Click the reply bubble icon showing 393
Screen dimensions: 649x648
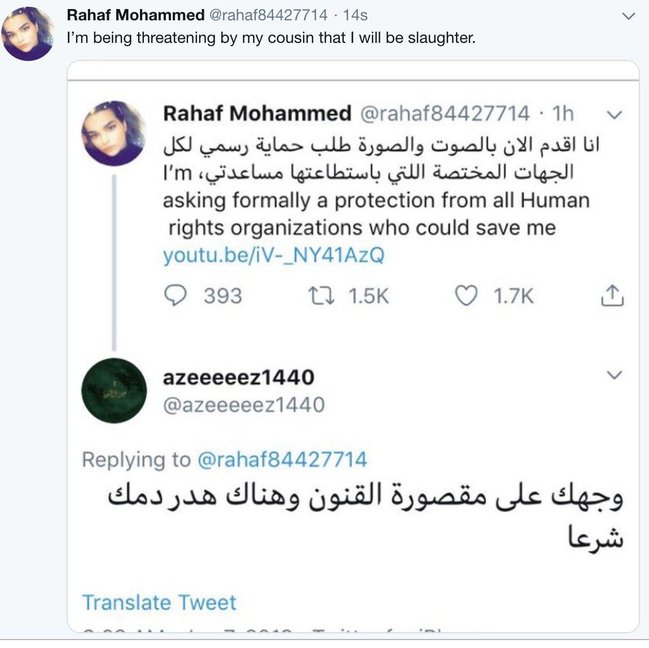tap(177, 295)
